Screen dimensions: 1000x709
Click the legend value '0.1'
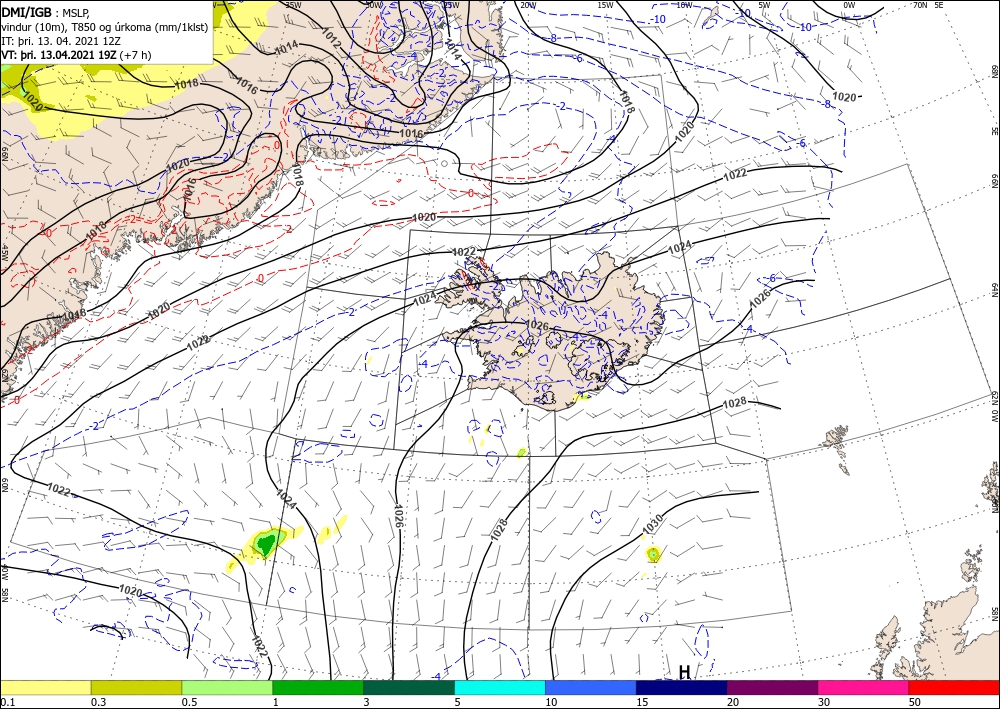(x=6, y=702)
